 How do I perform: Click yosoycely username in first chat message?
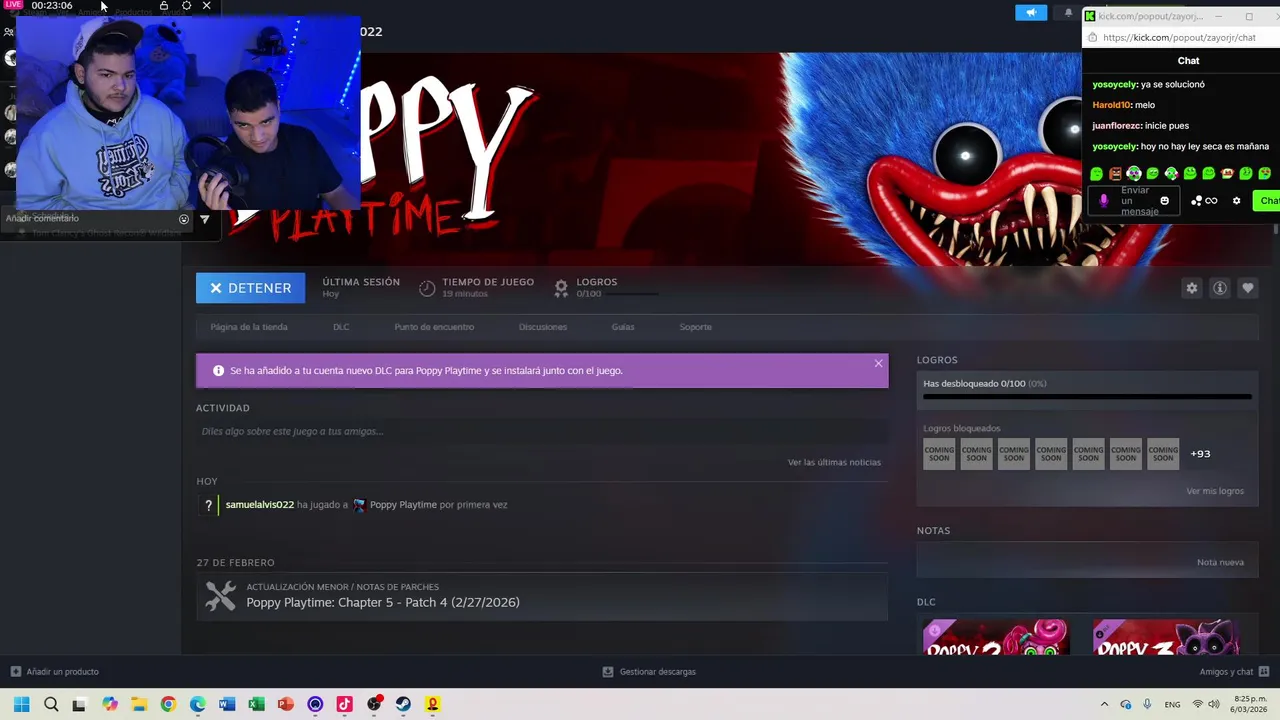click(1115, 85)
